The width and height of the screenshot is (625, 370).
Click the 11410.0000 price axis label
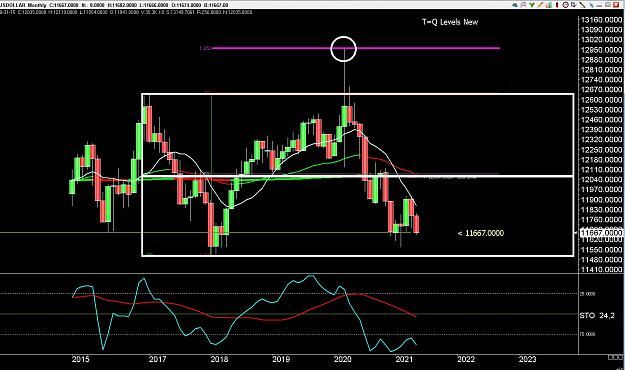coord(601,270)
